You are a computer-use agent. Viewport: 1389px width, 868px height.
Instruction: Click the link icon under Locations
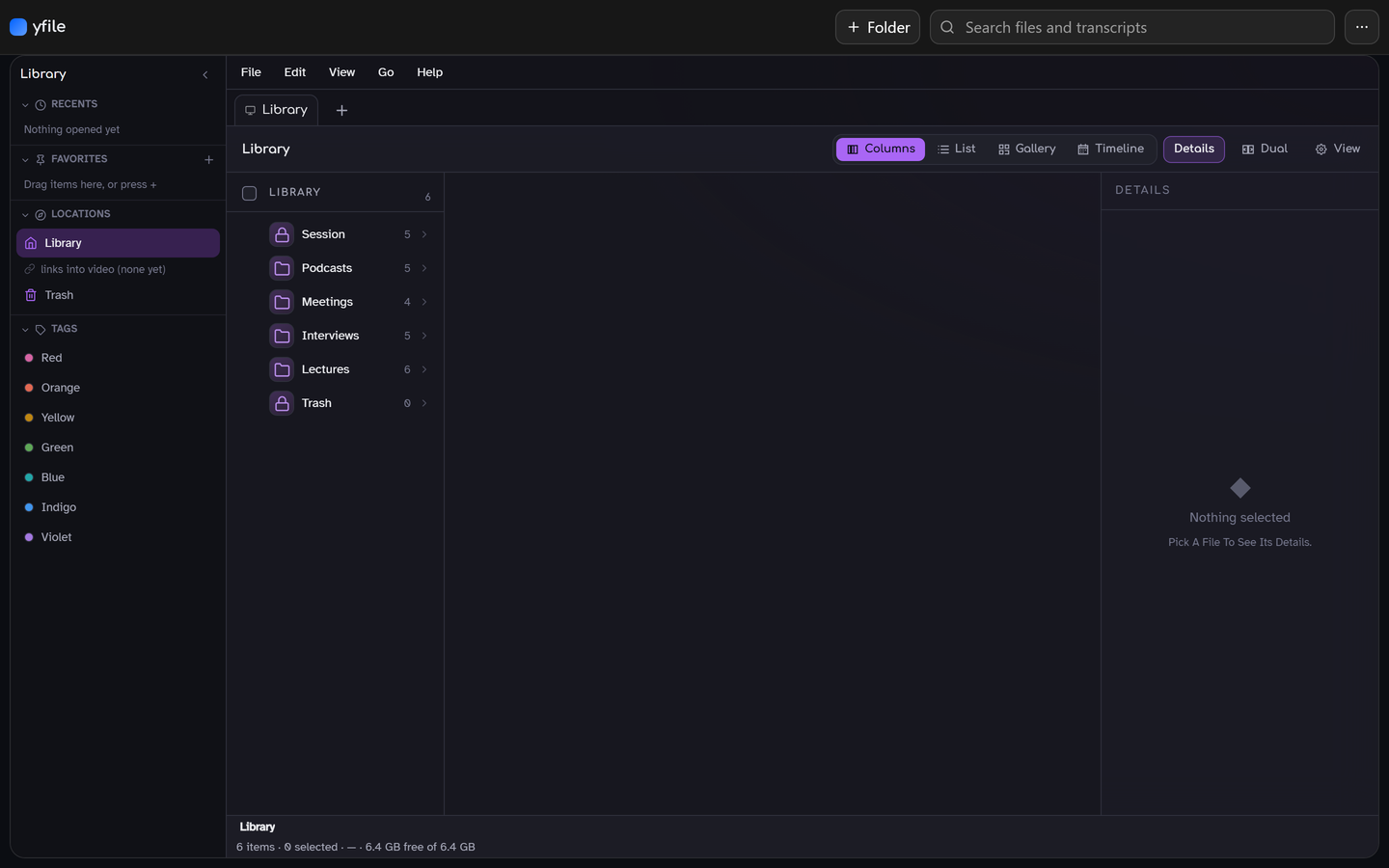click(30, 269)
